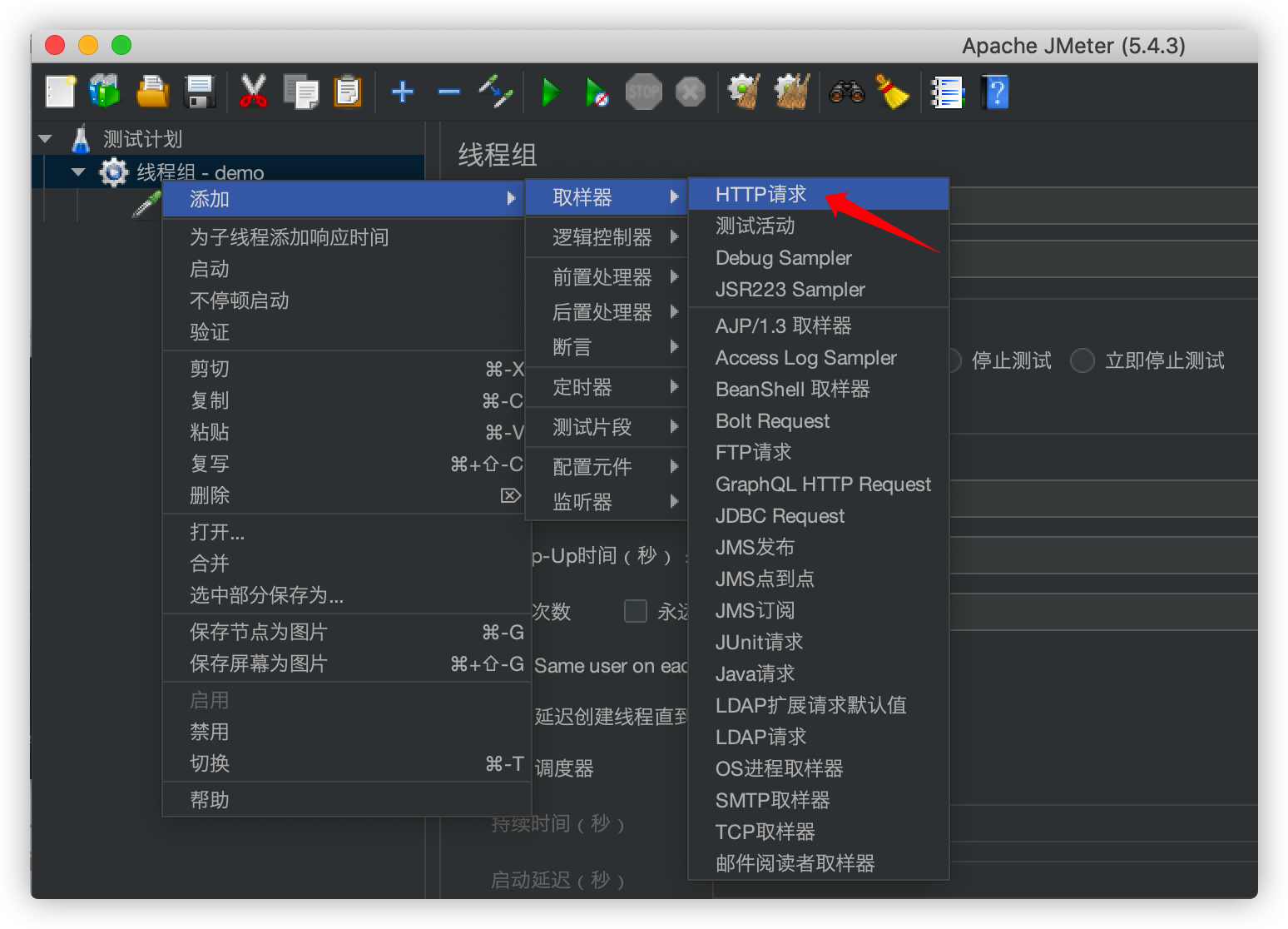Image resolution: width=1288 pixels, height=929 pixels.
Task: Expand the 定时器 submenu
Action: [607, 387]
